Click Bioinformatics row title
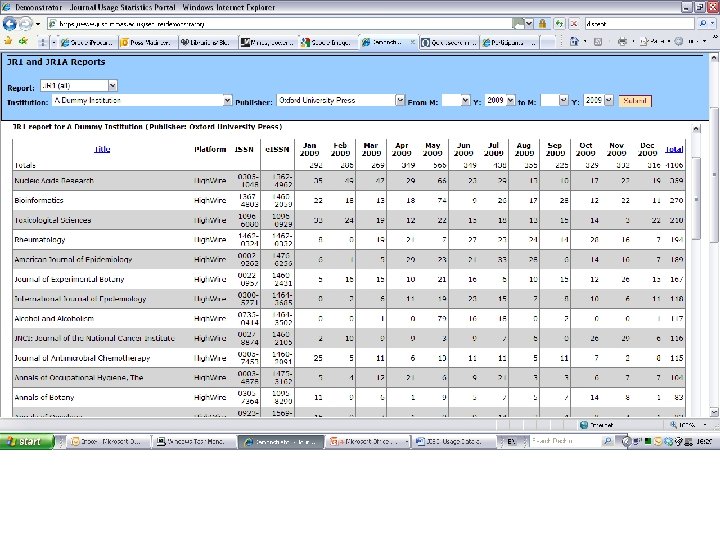The image size is (720, 540). point(39,200)
